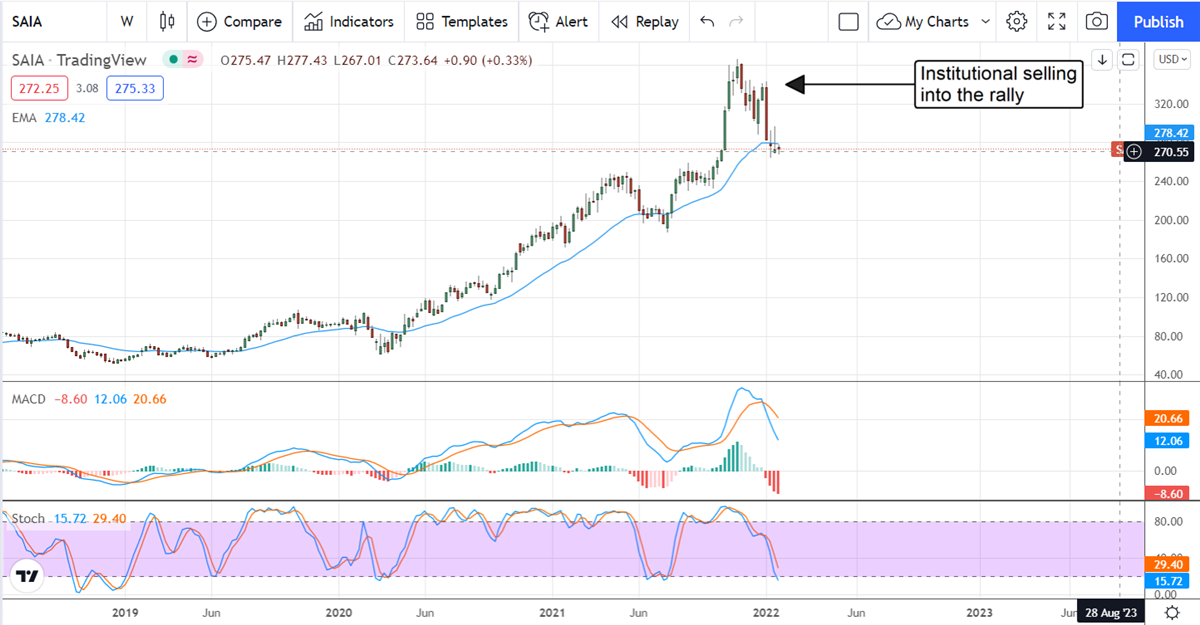Screen dimensions: 1200x625
Task: Select the SAIA · TradingView legend title
Action: 78,60
